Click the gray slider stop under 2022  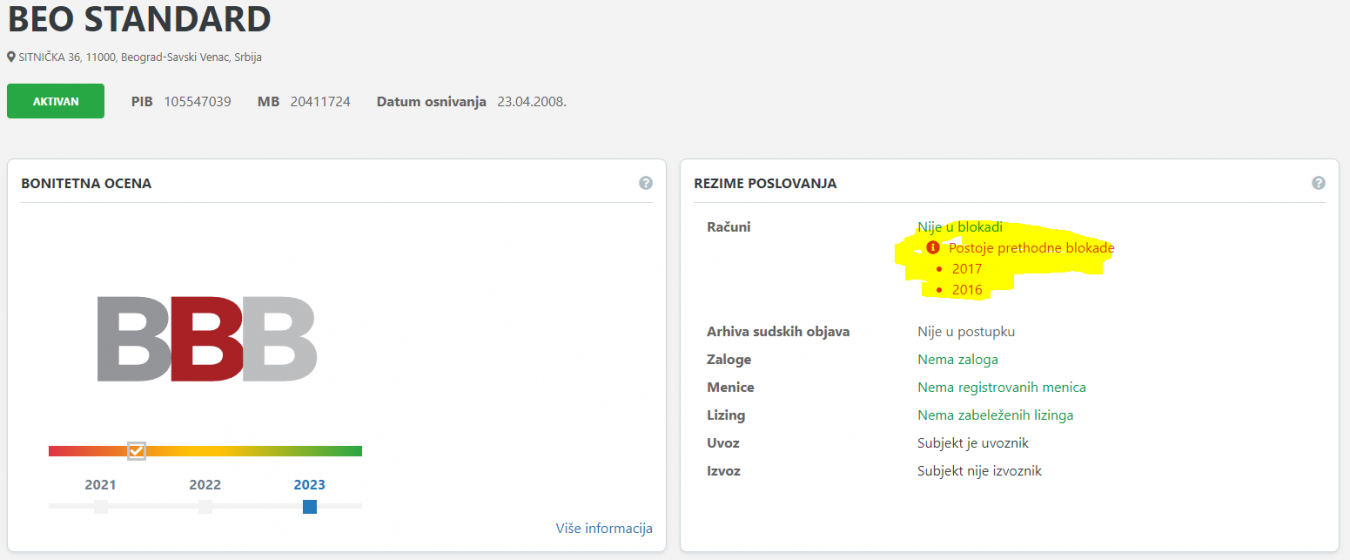click(x=205, y=507)
